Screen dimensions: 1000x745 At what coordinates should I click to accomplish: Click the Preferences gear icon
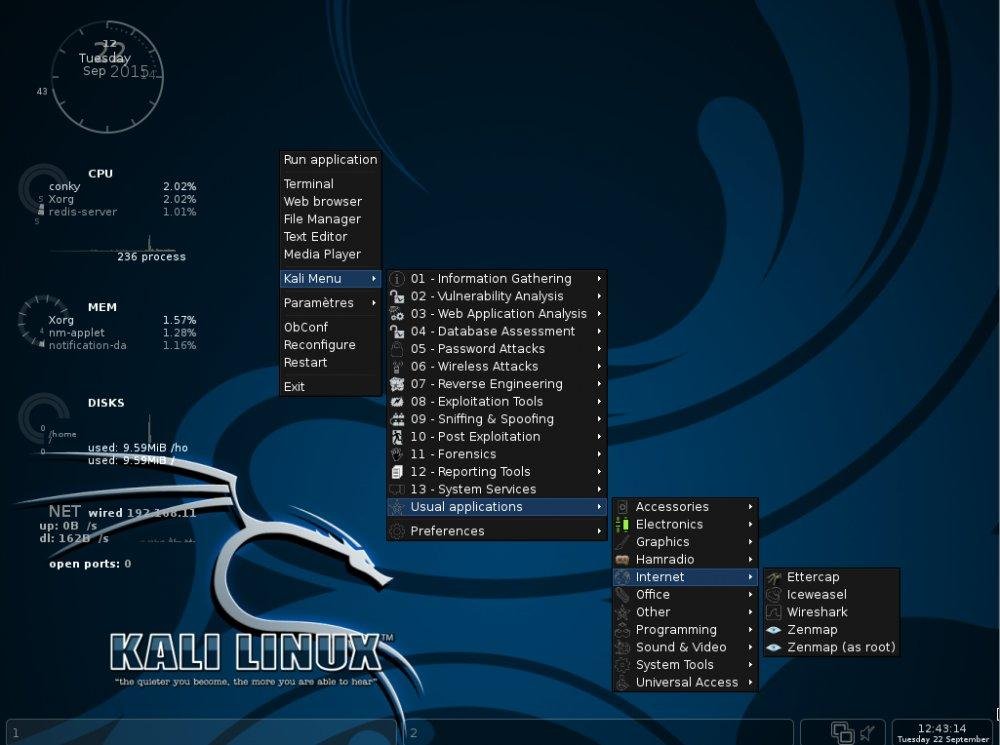(x=397, y=531)
